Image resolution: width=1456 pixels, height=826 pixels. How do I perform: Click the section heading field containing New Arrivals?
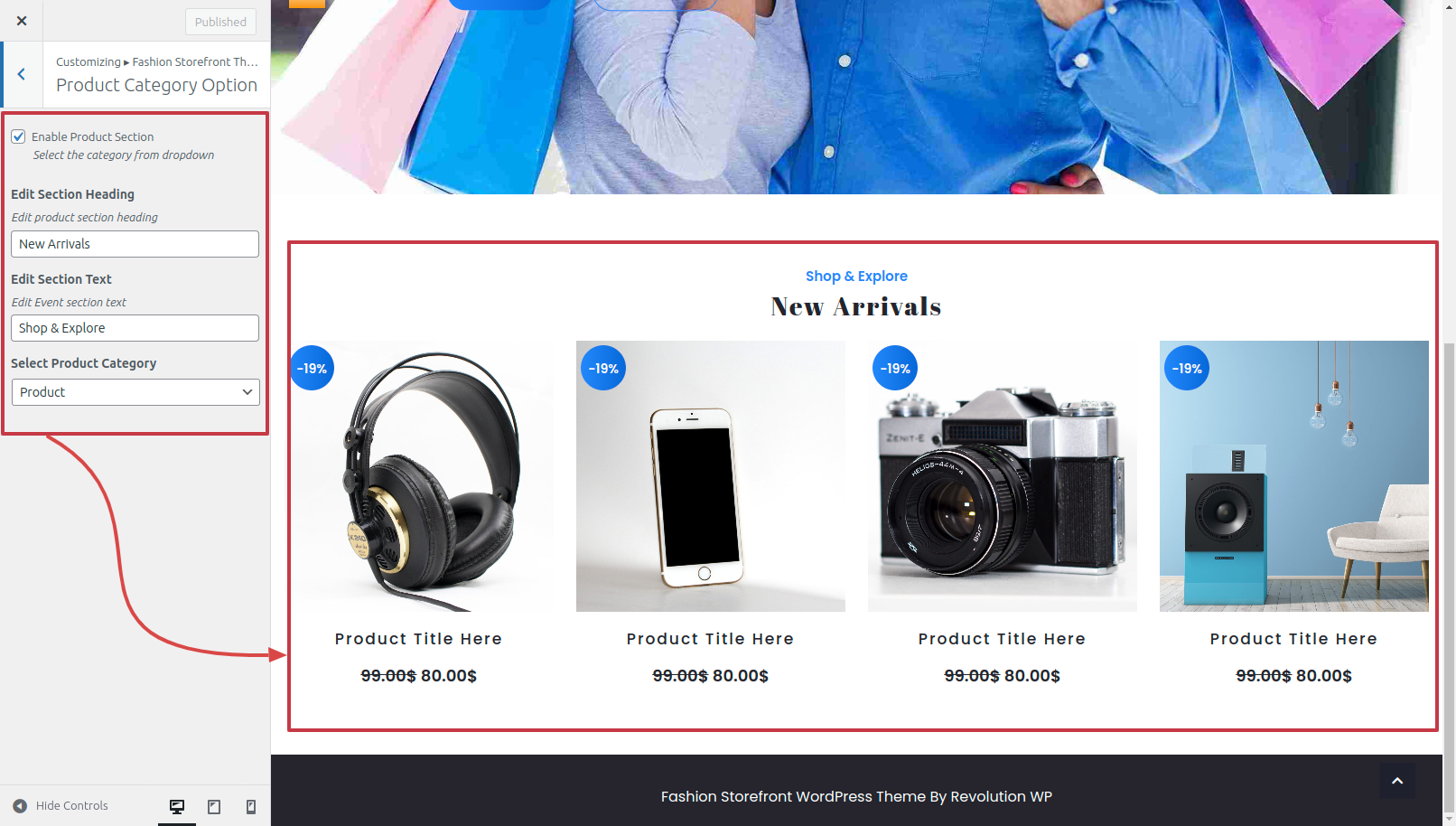coord(135,244)
